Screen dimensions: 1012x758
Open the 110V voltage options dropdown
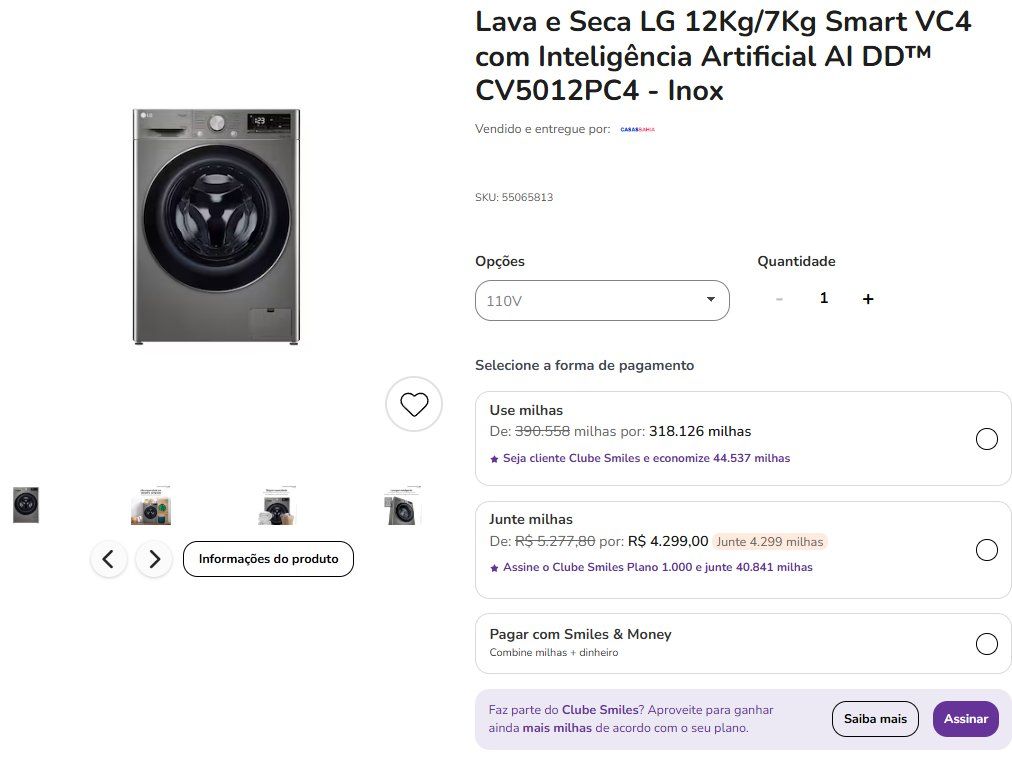pos(602,300)
